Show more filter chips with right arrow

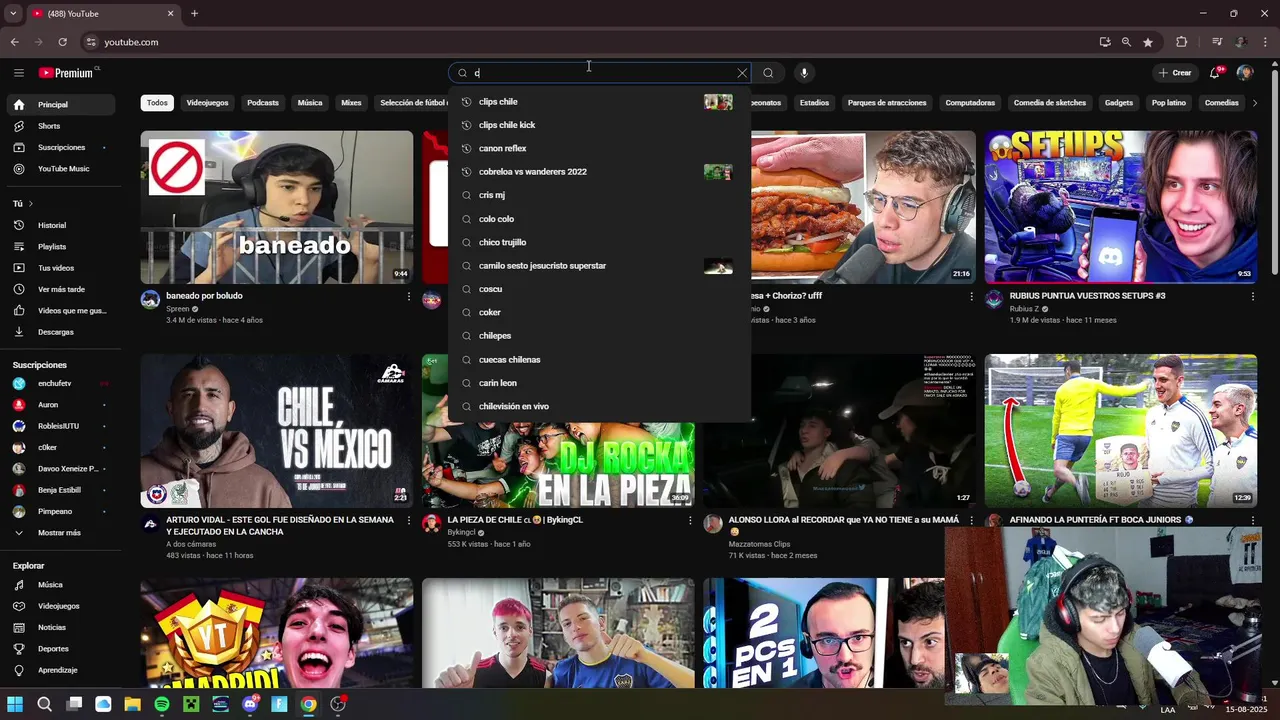1255,103
